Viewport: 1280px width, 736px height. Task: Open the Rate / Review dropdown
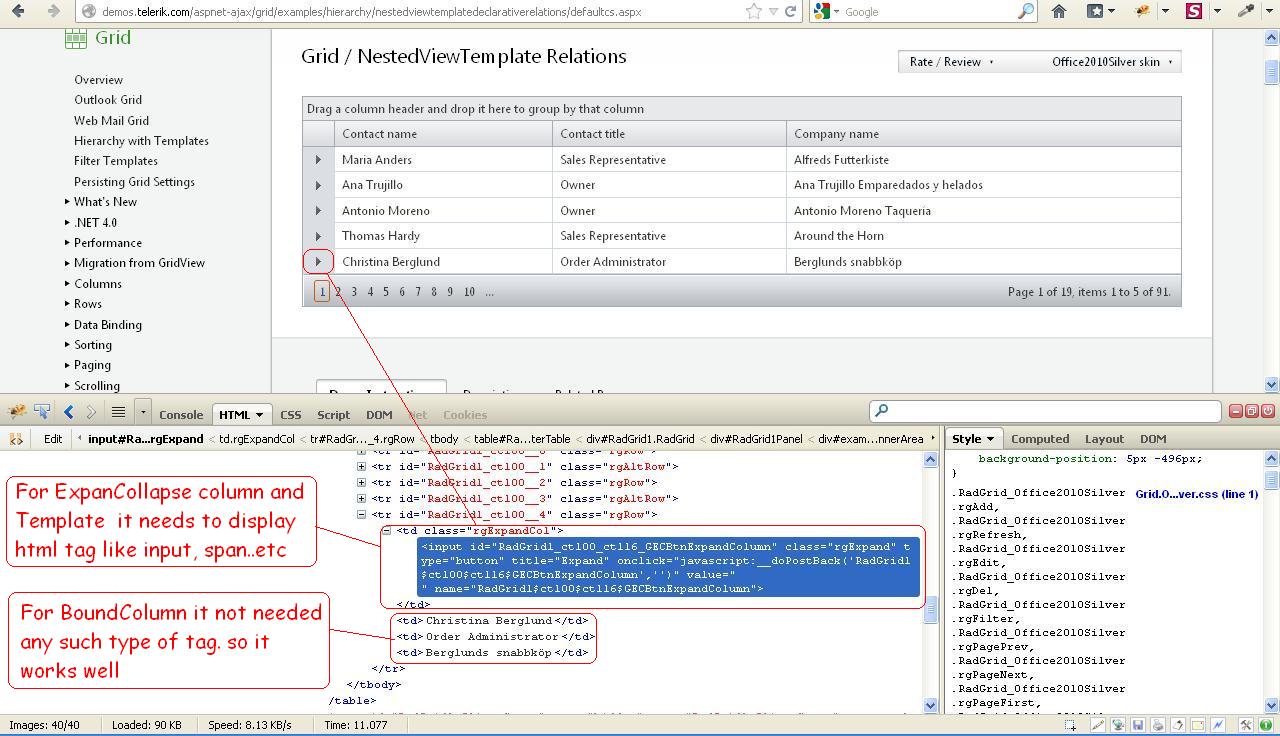pyautogui.click(x=951, y=62)
